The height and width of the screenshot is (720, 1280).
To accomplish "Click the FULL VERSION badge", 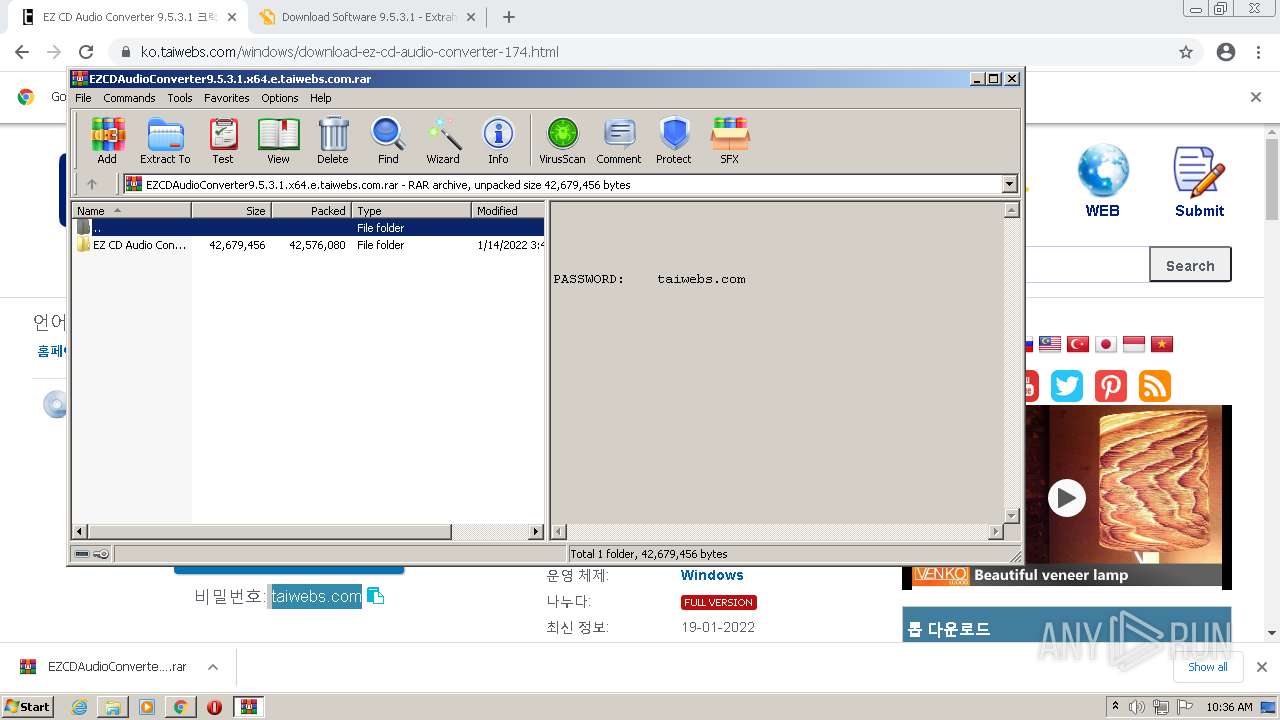I will tap(719, 602).
